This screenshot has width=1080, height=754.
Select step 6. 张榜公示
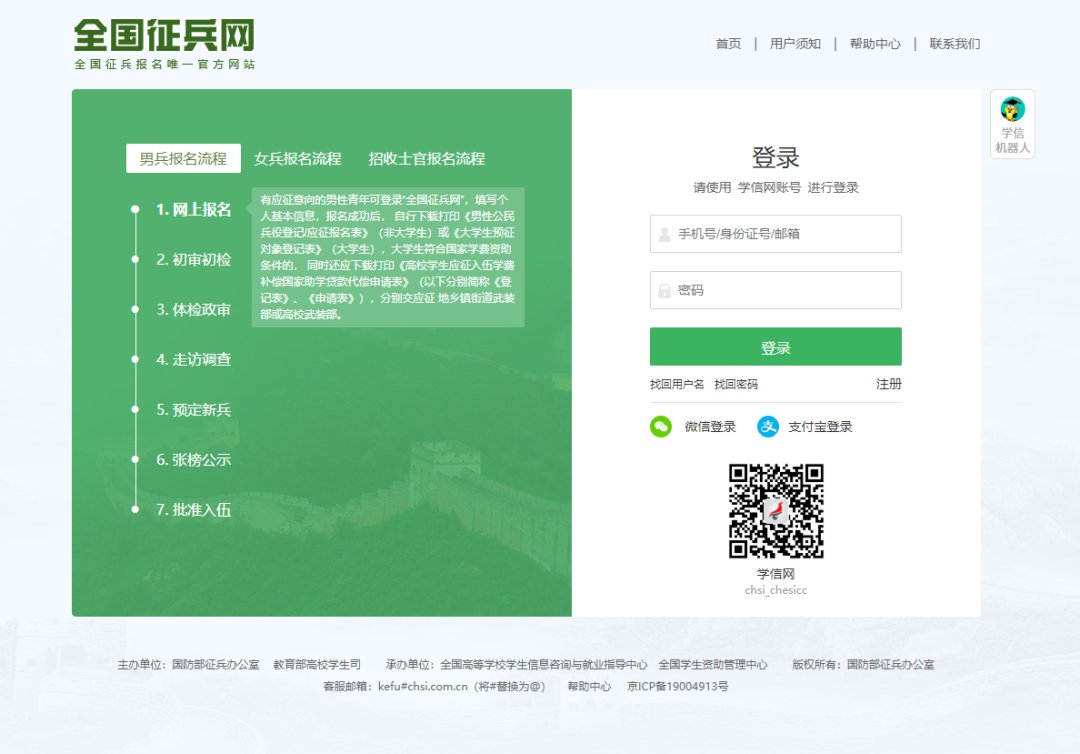click(194, 460)
